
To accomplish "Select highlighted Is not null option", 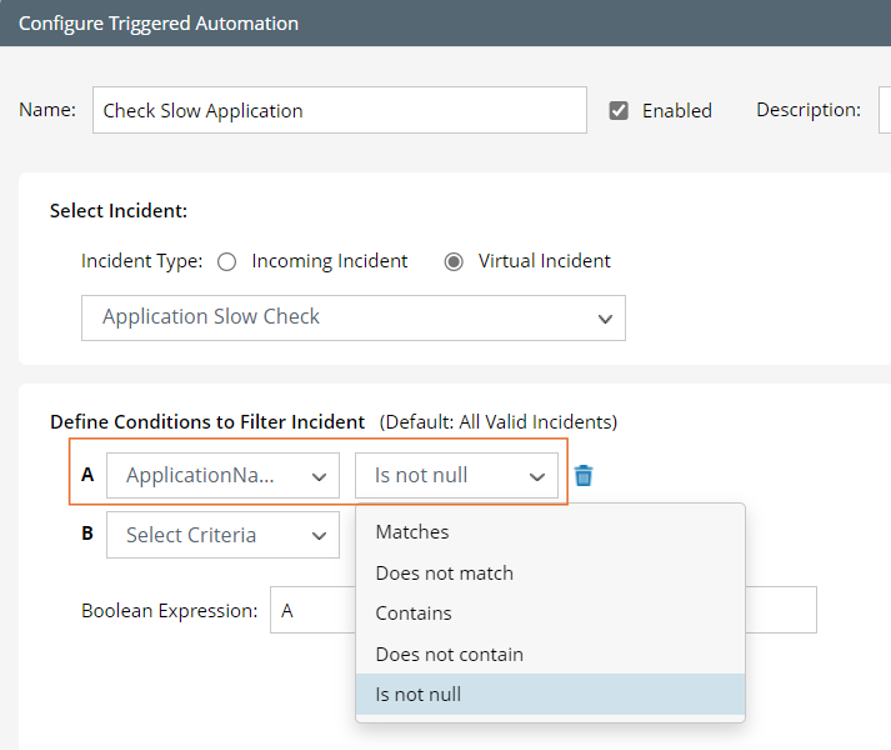I will 418,694.
